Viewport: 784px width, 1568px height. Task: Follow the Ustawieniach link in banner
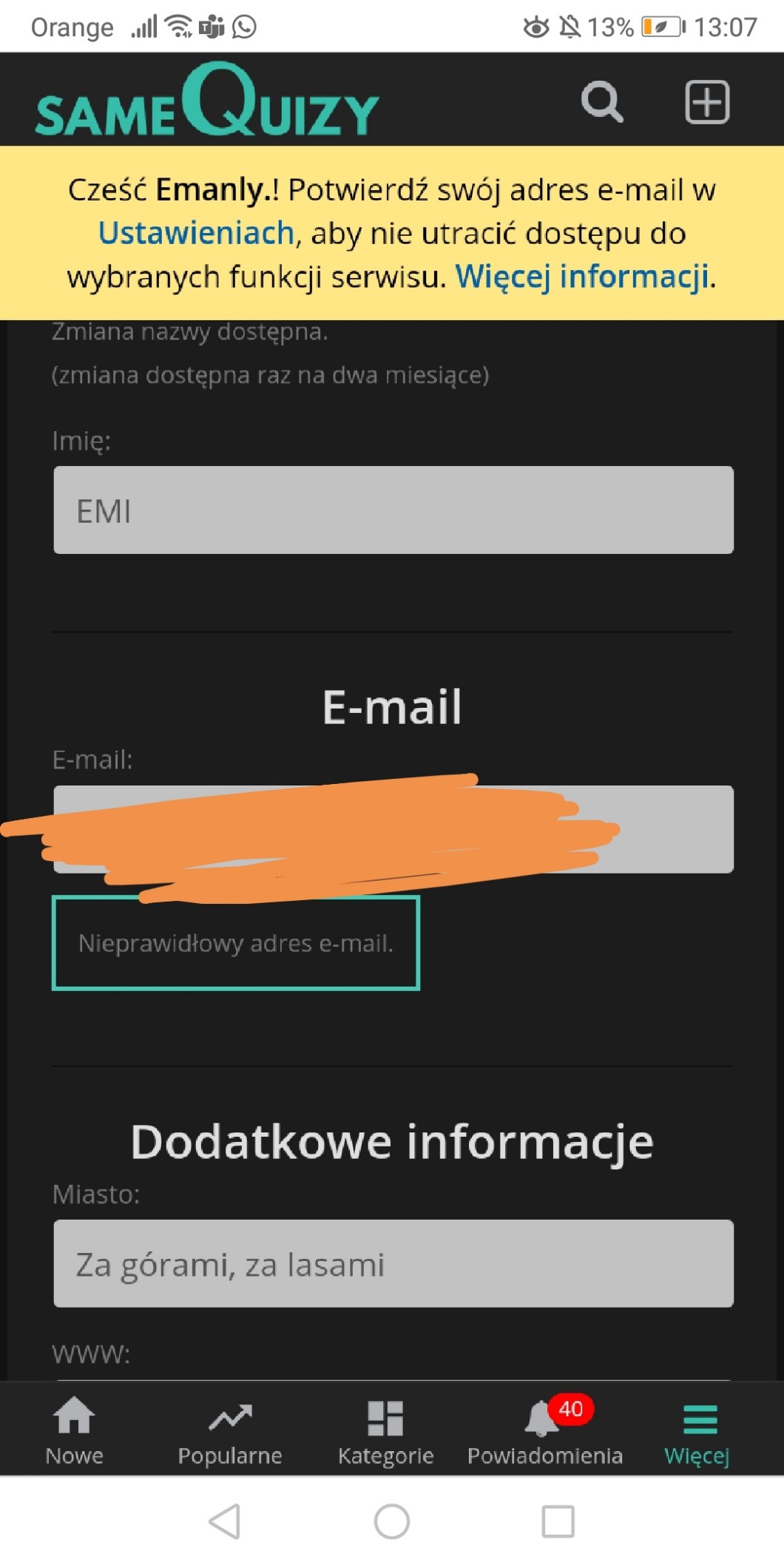[x=197, y=233]
